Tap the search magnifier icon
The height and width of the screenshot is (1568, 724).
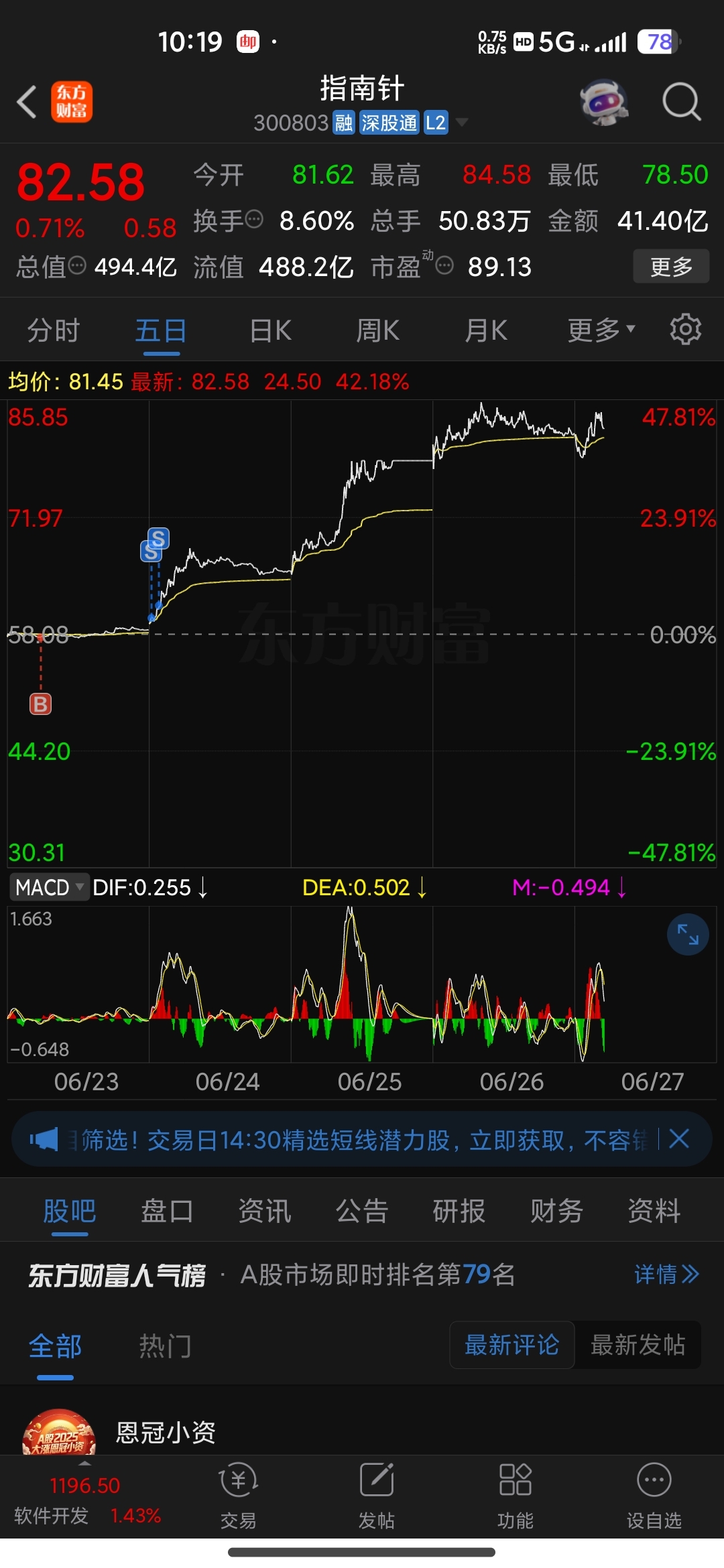[x=681, y=102]
